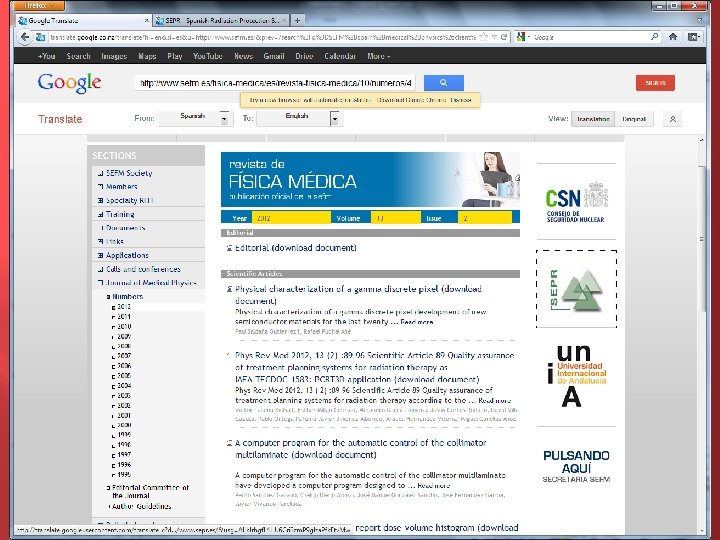The width and height of the screenshot is (720, 540).
Task: Click the browser address bar
Action: (x=262, y=37)
